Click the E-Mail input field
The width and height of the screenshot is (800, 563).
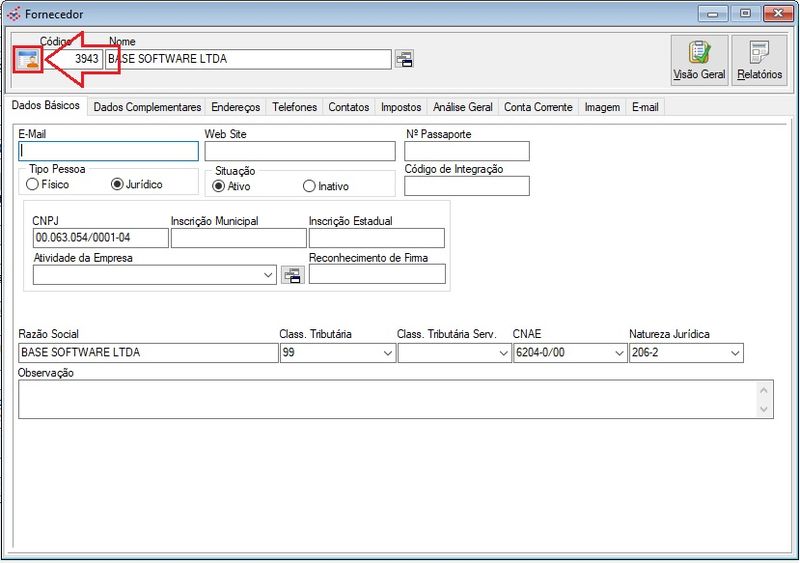108,151
